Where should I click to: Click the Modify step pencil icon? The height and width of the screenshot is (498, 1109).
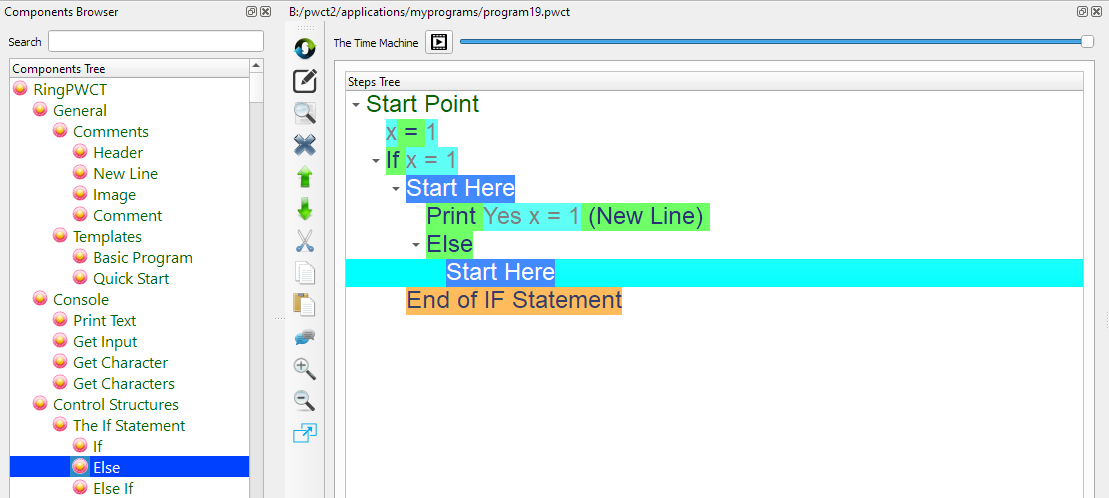305,81
